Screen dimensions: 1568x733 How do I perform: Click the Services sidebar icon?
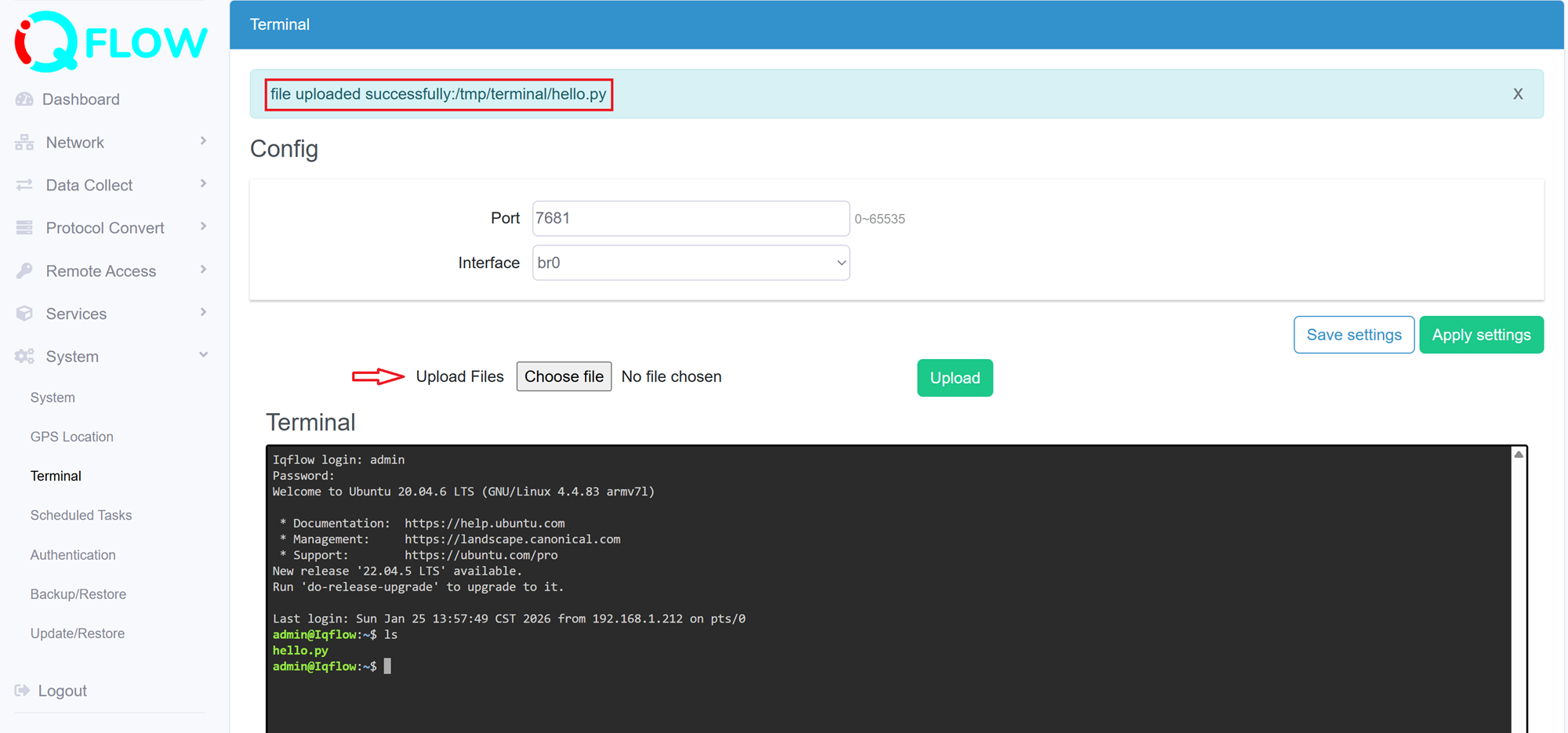[x=24, y=313]
